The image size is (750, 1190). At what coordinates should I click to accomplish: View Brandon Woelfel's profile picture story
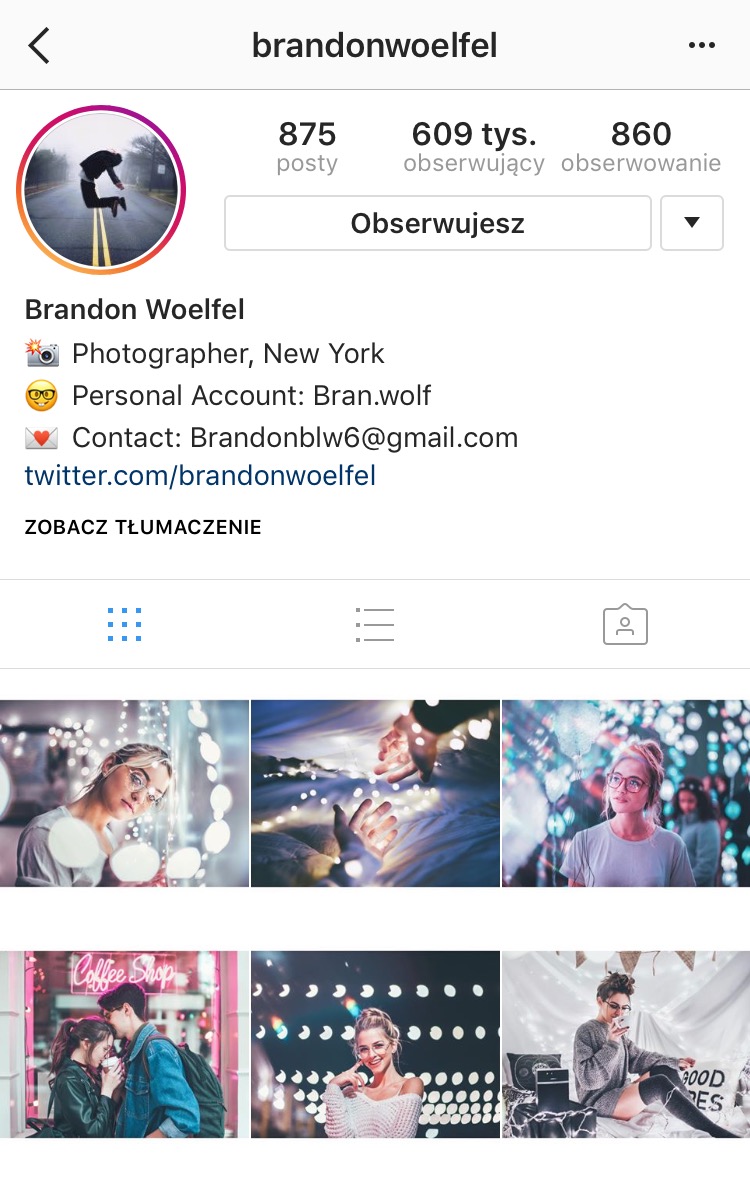click(x=101, y=190)
